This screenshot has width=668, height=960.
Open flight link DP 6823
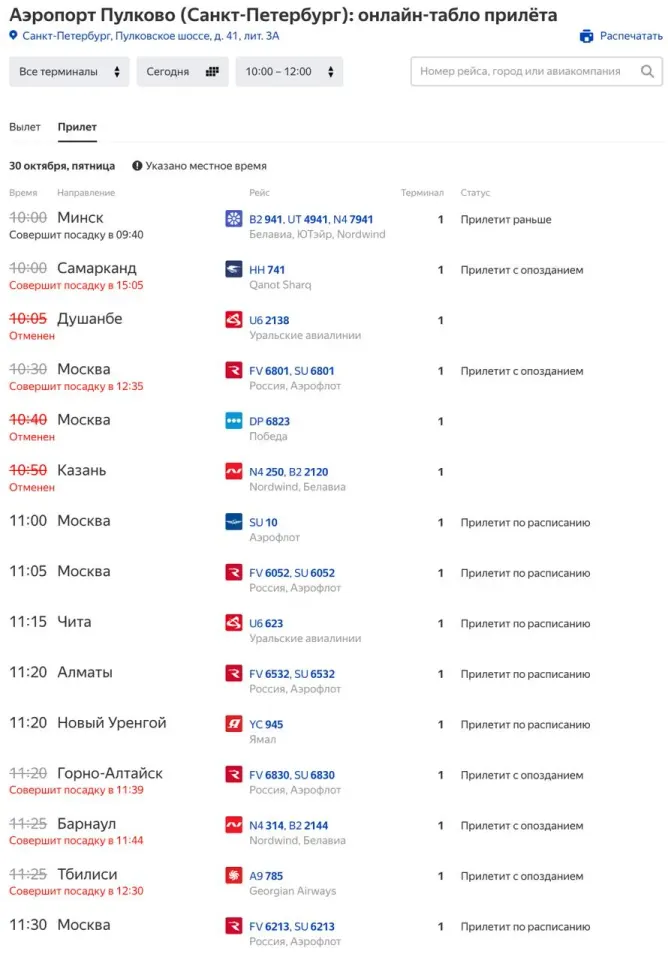tap(269, 421)
